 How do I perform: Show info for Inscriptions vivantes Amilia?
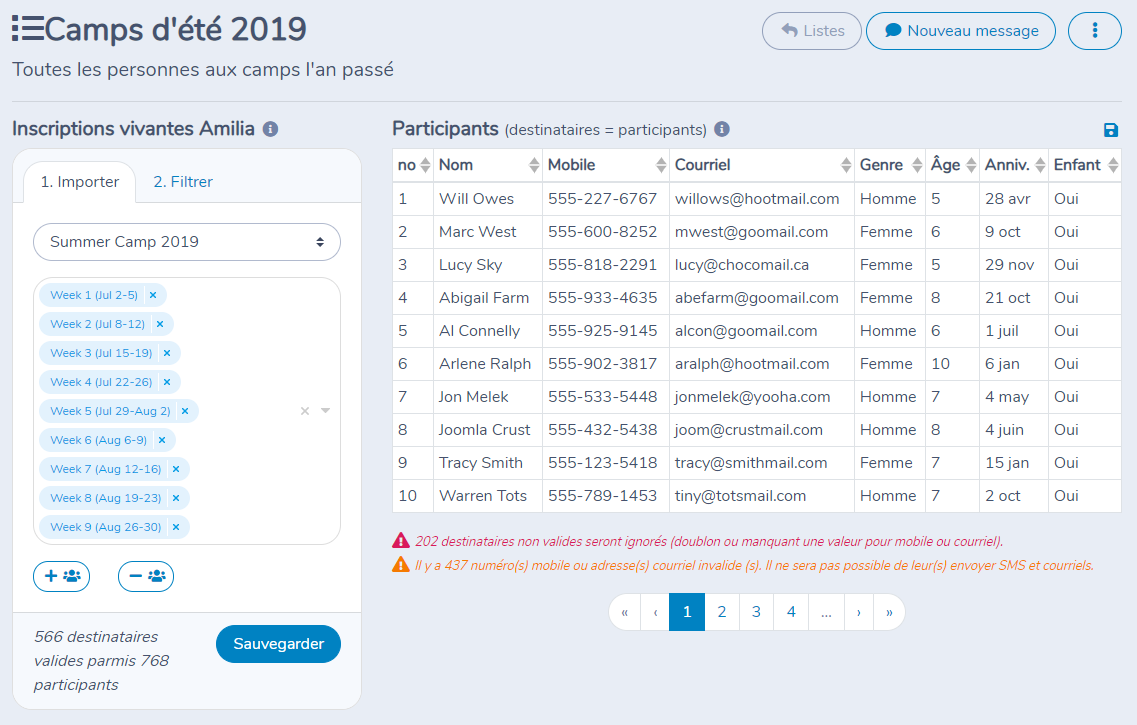point(270,129)
